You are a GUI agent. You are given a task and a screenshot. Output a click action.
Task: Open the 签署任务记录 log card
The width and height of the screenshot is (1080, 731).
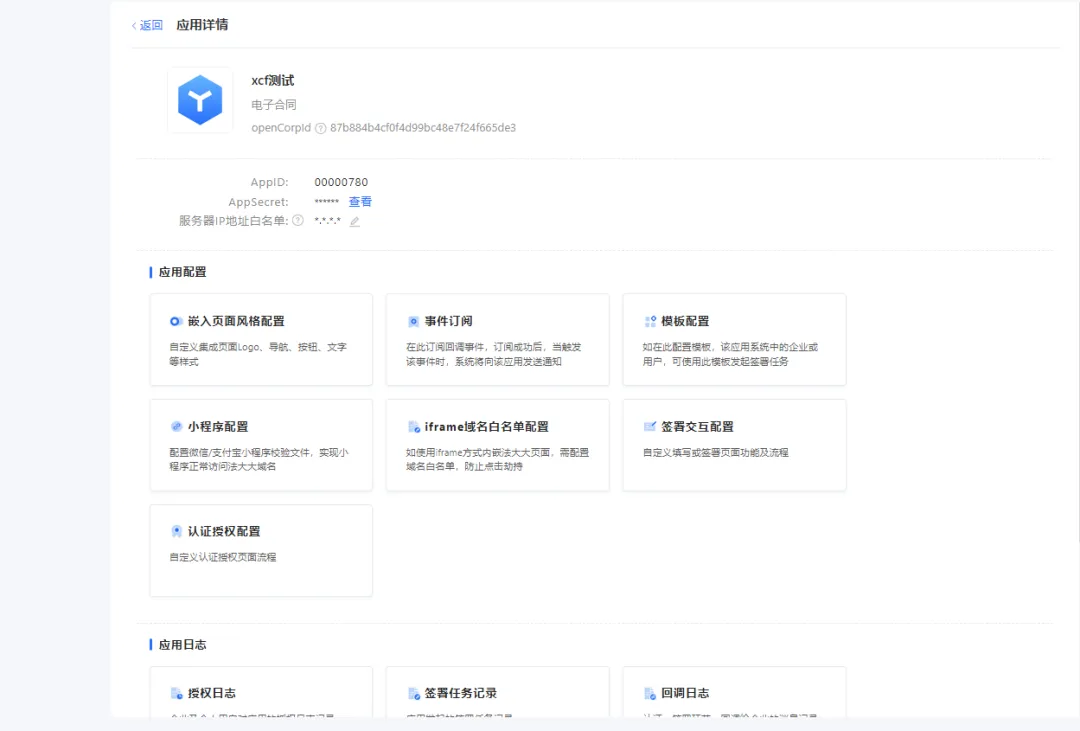[x=497, y=693]
